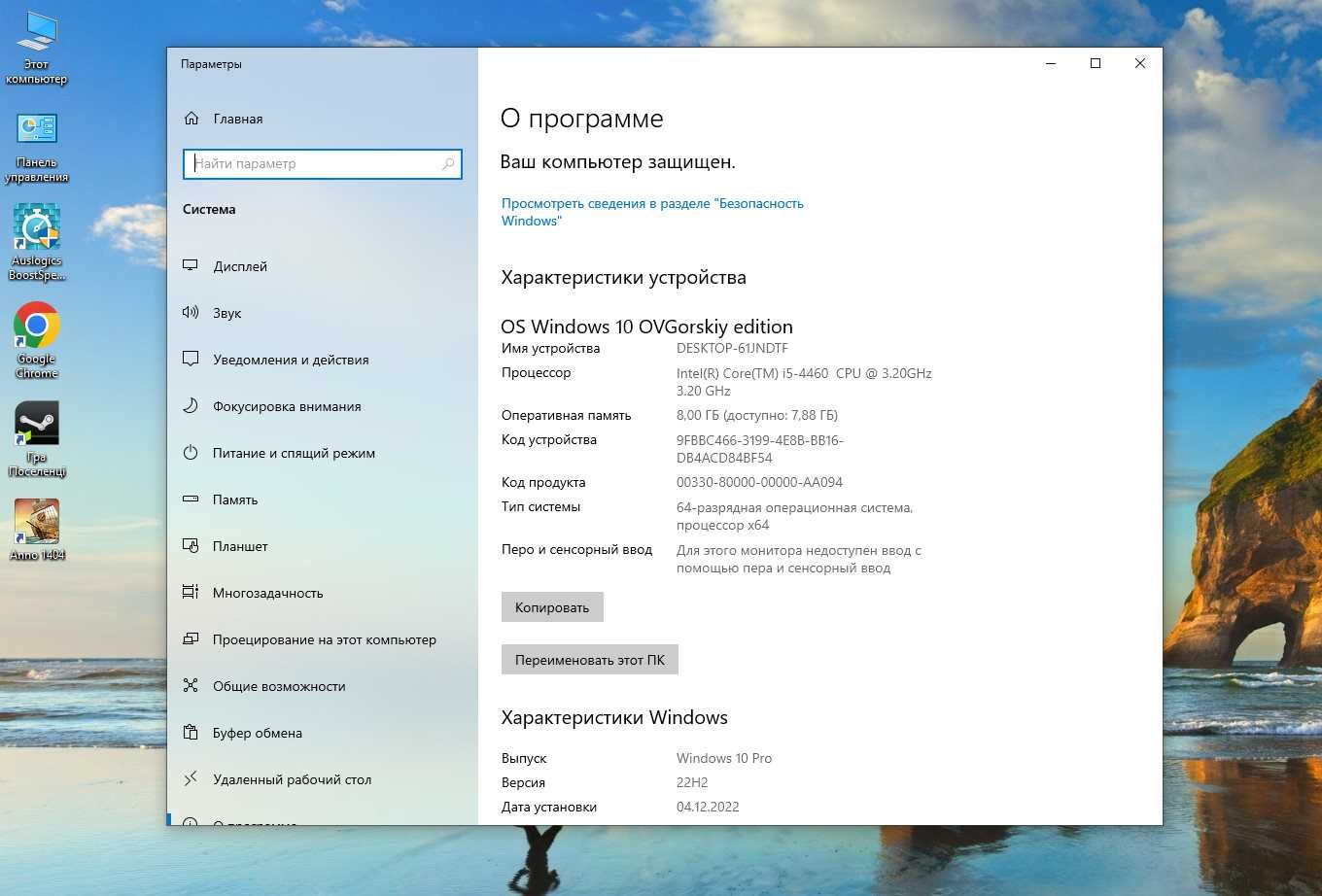Viewport: 1322px width, 896px height.
Task: Click the version value 22H2
Action: (692, 782)
